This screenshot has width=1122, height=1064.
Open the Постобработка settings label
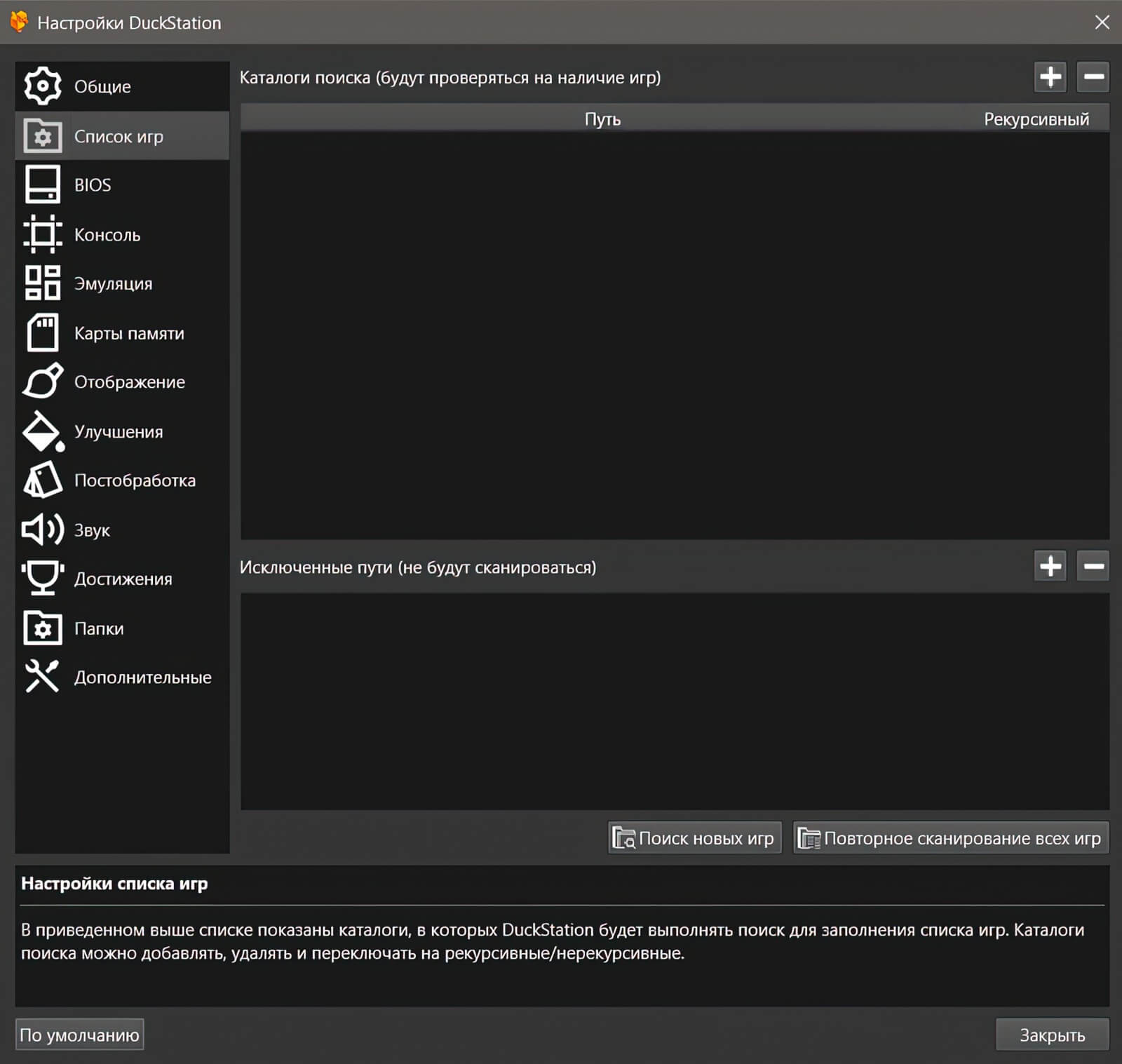click(x=135, y=480)
